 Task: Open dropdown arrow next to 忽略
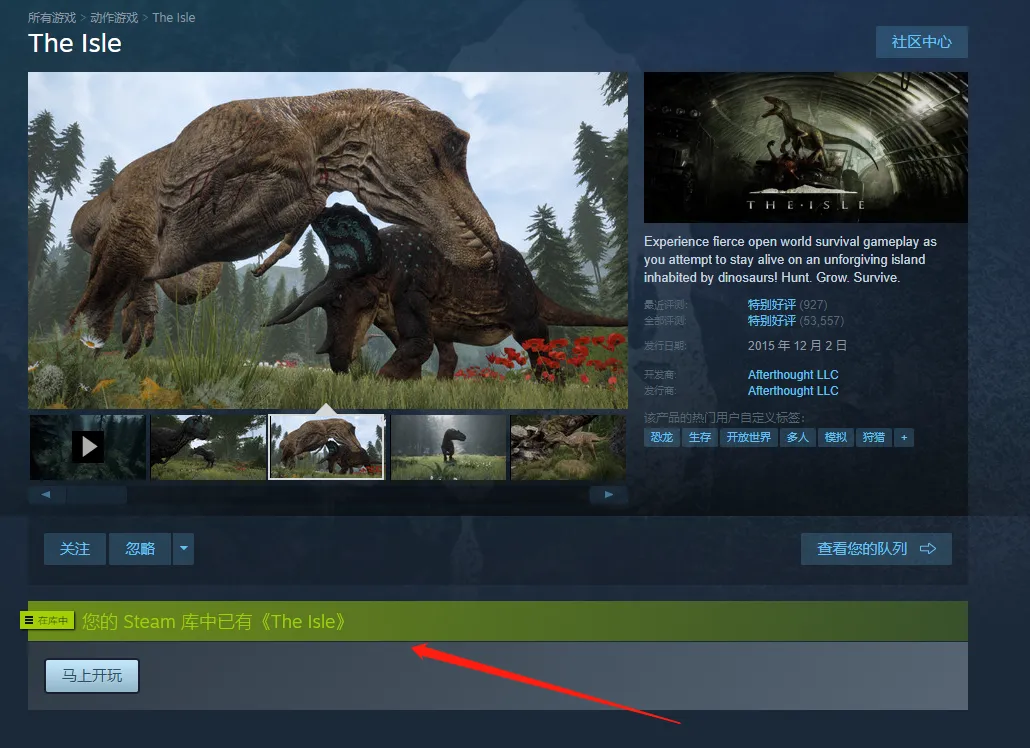tap(183, 549)
